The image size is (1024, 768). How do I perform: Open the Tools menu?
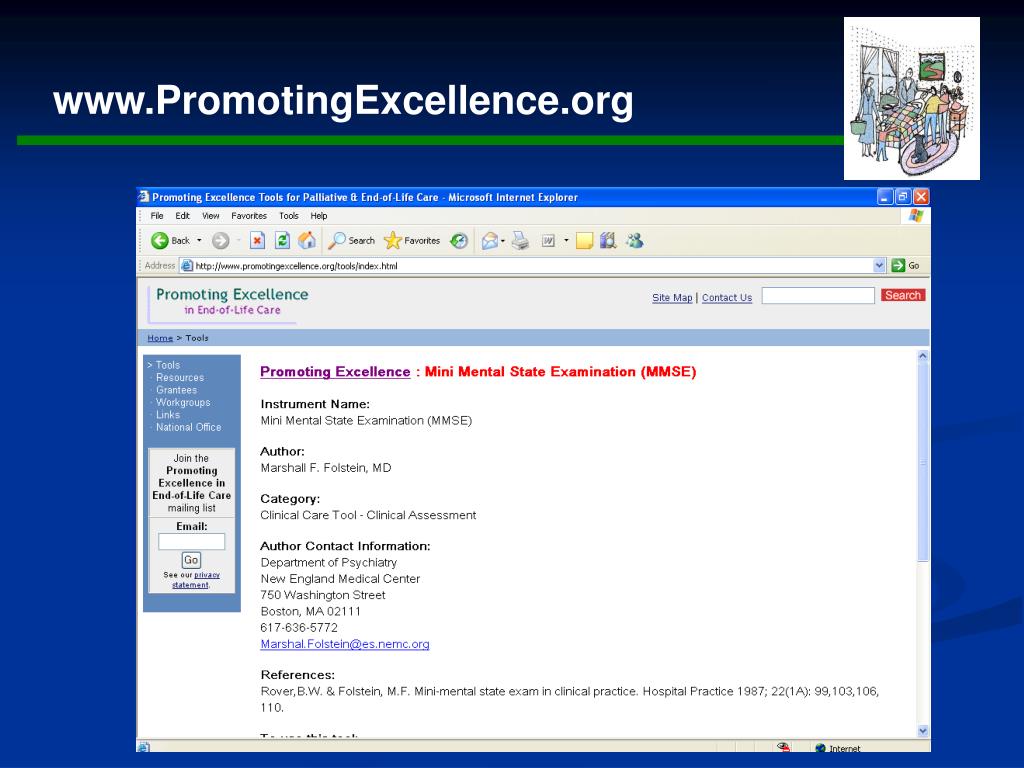click(x=289, y=216)
